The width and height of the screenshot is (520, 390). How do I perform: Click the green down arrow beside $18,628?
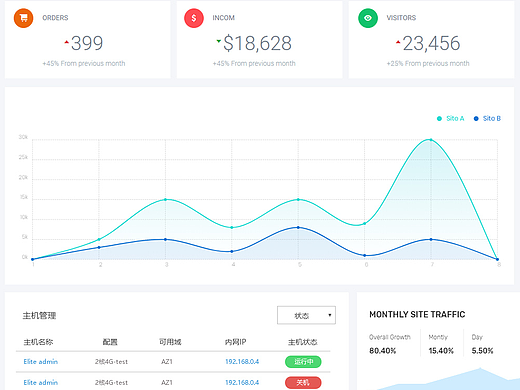click(x=219, y=41)
